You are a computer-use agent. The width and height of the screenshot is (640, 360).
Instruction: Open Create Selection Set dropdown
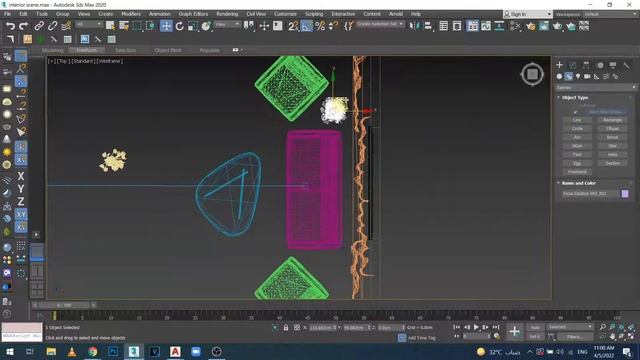point(380,24)
